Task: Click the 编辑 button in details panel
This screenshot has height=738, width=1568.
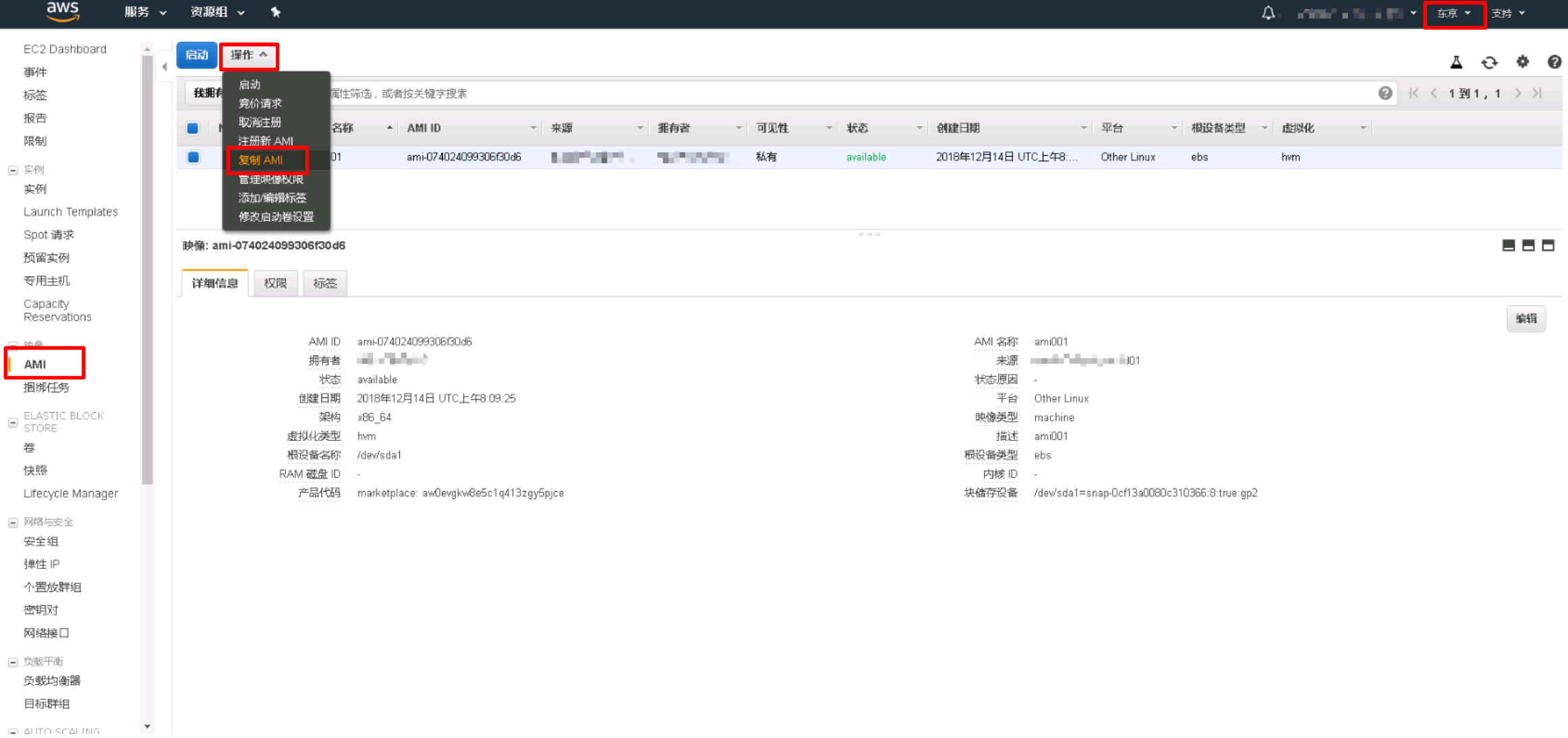Action: (x=1526, y=318)
